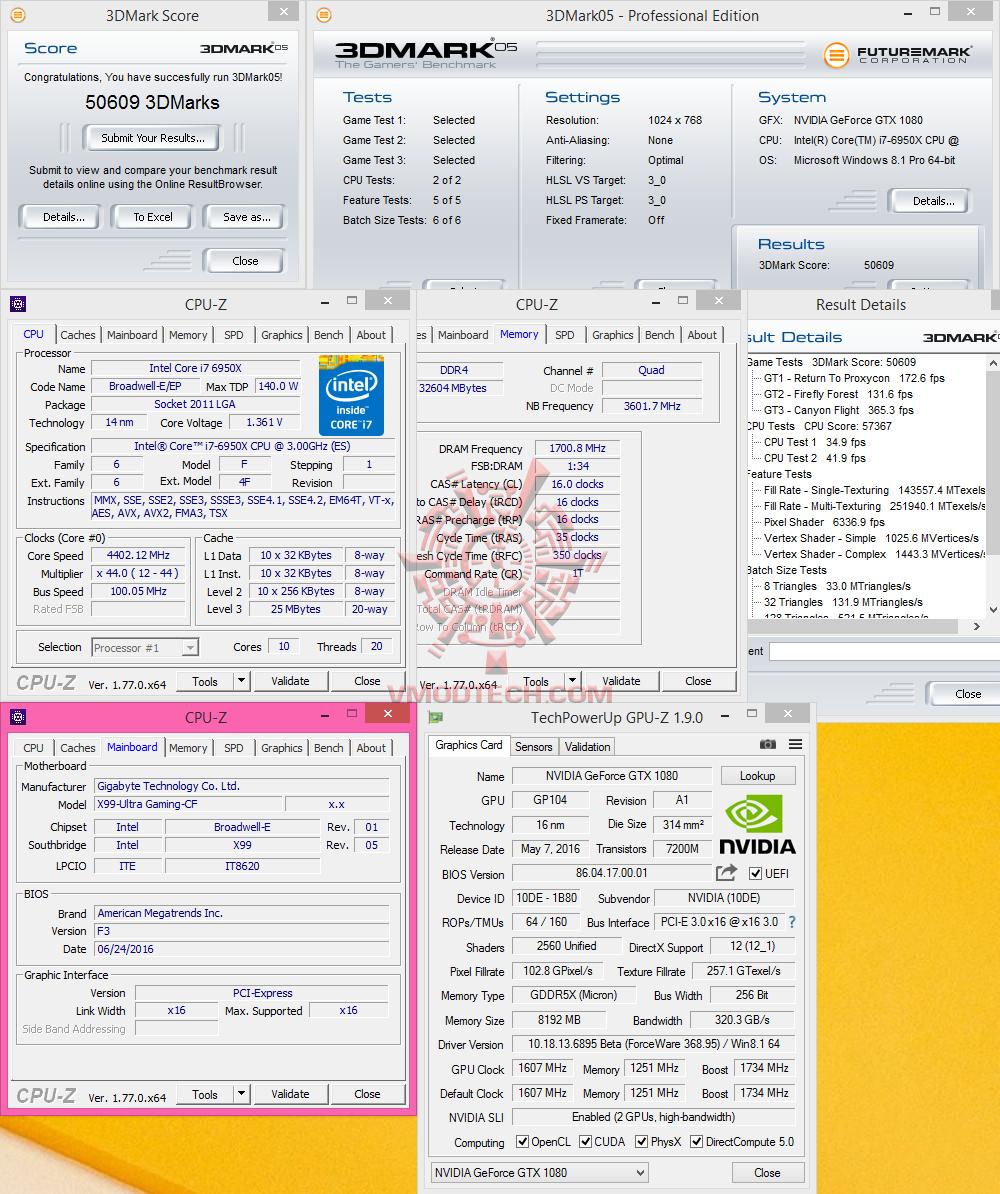Click the 3DMark Score window orange icon
The image size is (1000, 1194).
[18, 14]
